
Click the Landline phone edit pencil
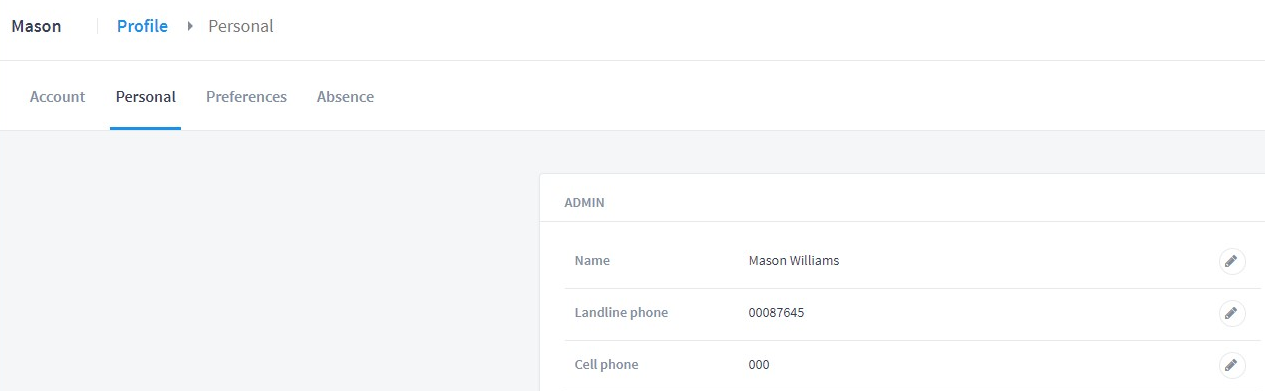coord(1232,313)
